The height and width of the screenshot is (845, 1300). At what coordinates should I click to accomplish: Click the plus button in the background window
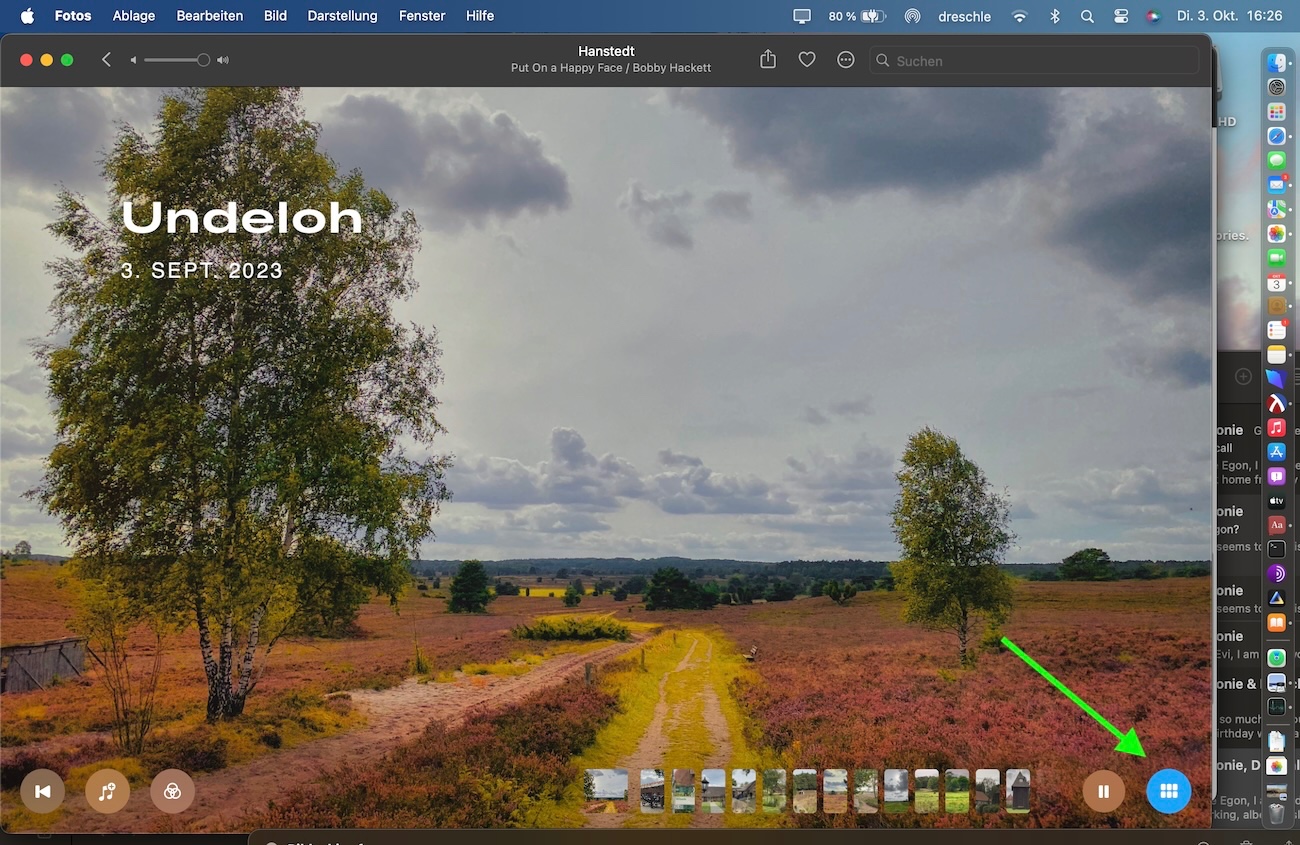click(x=1243, y=377)
